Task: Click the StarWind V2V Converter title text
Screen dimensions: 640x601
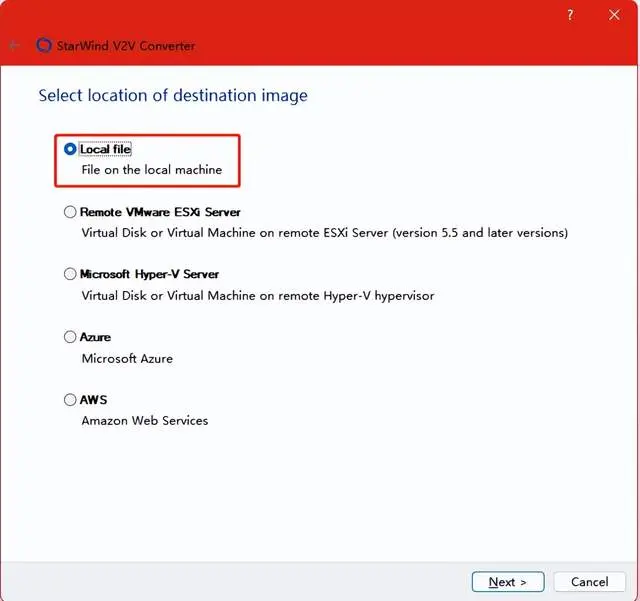Action: pyautogui.click(x=126, y=46)
